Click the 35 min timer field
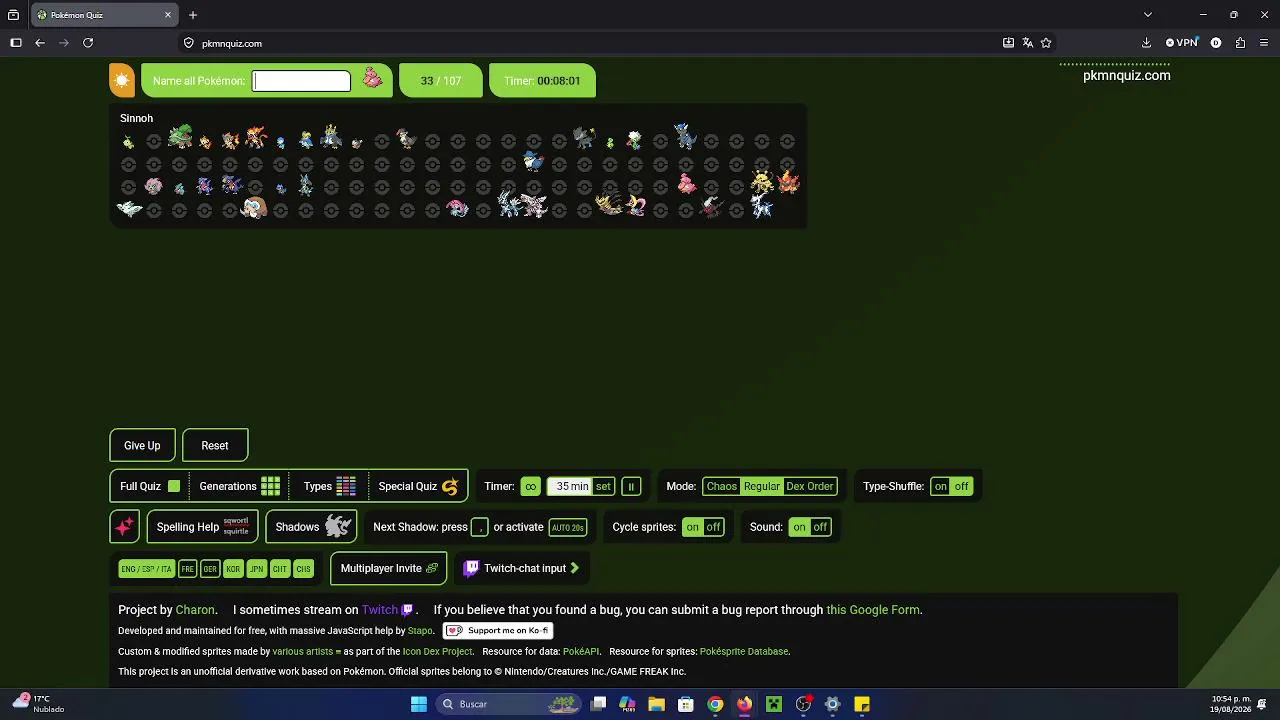 click(x=571, y=487)
